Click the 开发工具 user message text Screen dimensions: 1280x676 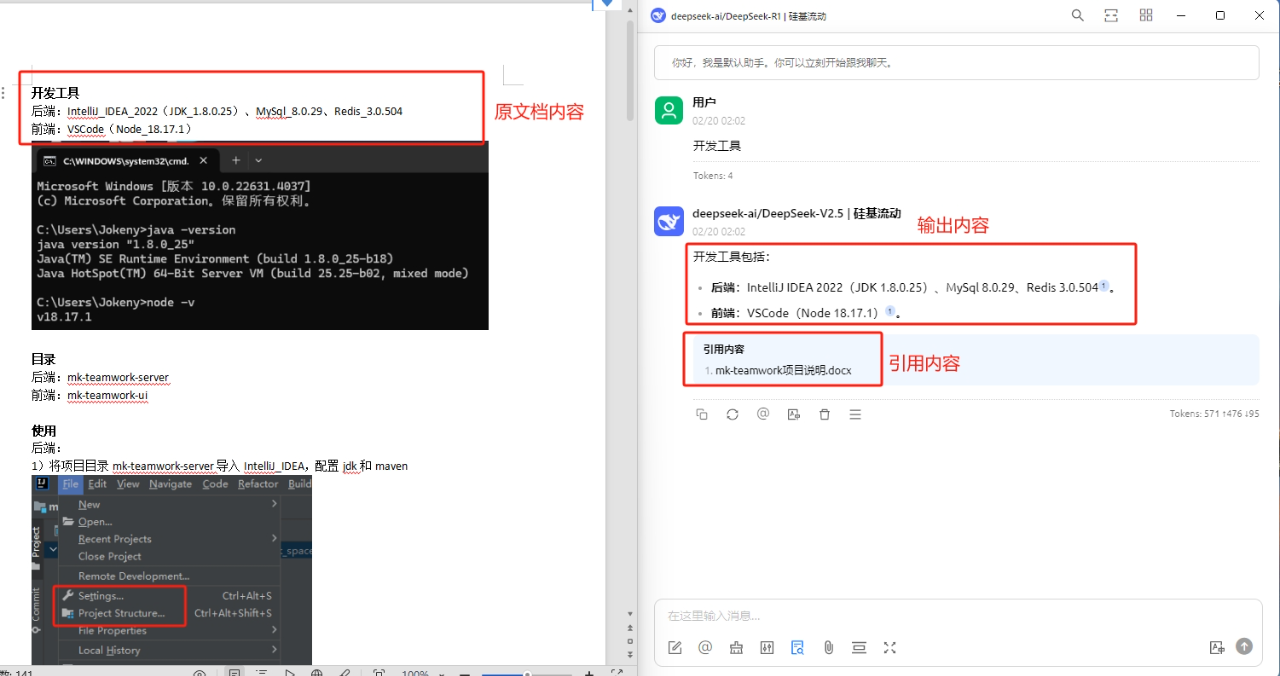tap(717, 146)
